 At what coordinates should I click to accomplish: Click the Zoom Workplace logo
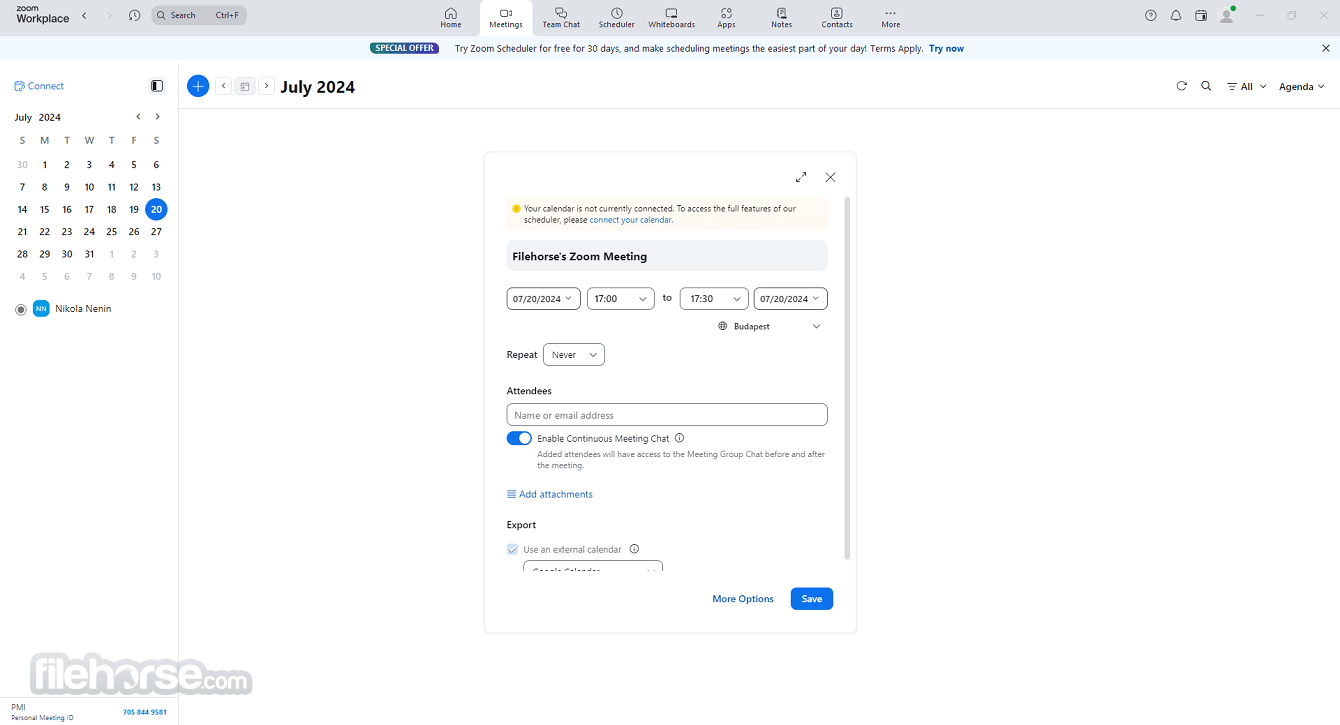click(42, 14)
